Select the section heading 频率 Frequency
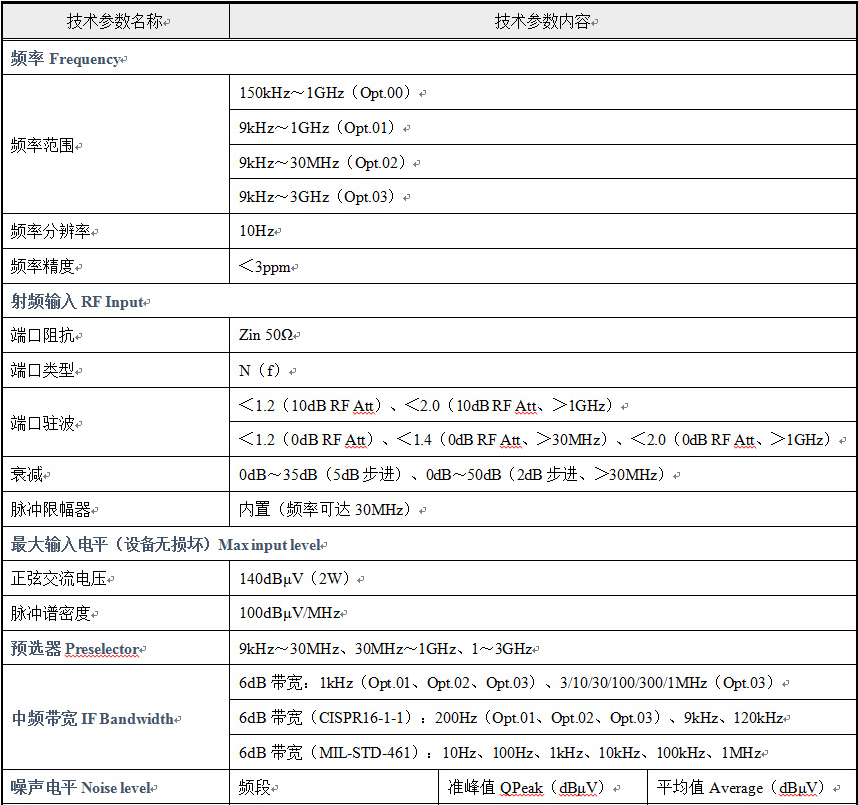 point(68,59)
